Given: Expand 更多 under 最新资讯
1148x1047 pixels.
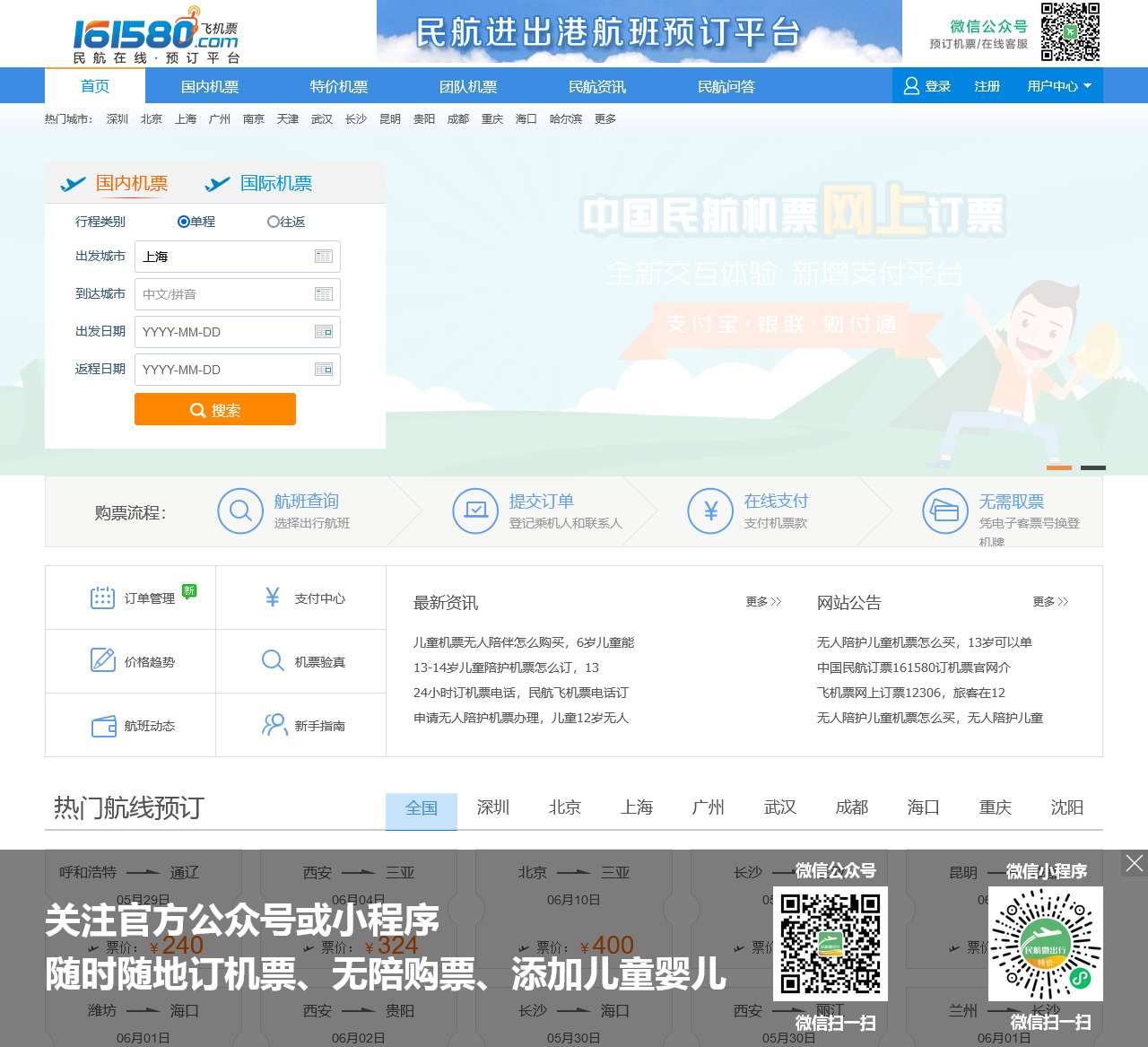Looking at the screenshot, I should point(763,602).
